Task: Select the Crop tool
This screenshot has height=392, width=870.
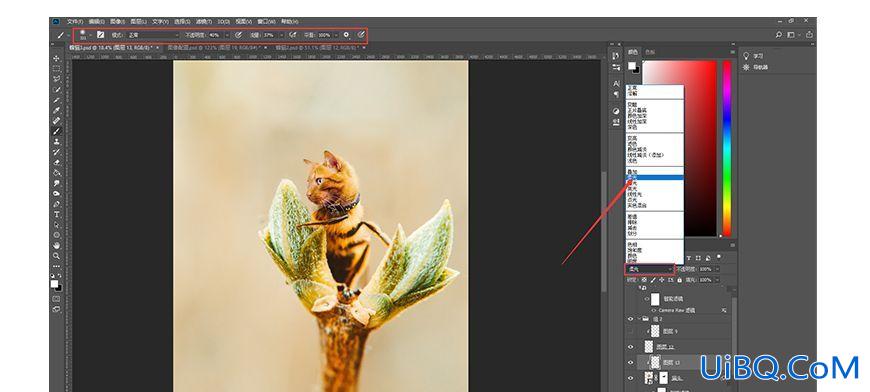Action: click(57, 100)
